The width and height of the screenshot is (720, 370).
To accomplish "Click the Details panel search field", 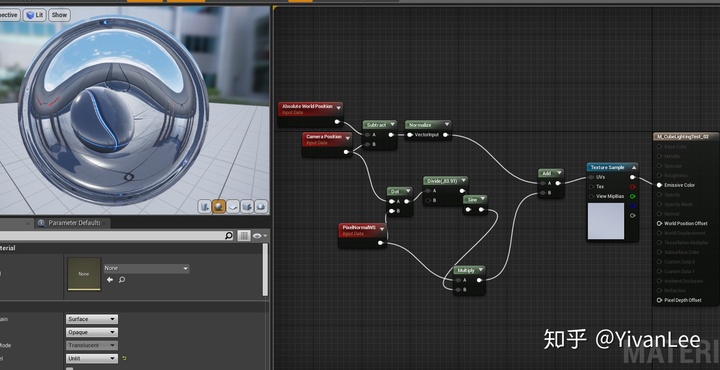I will tap(112, 235).
